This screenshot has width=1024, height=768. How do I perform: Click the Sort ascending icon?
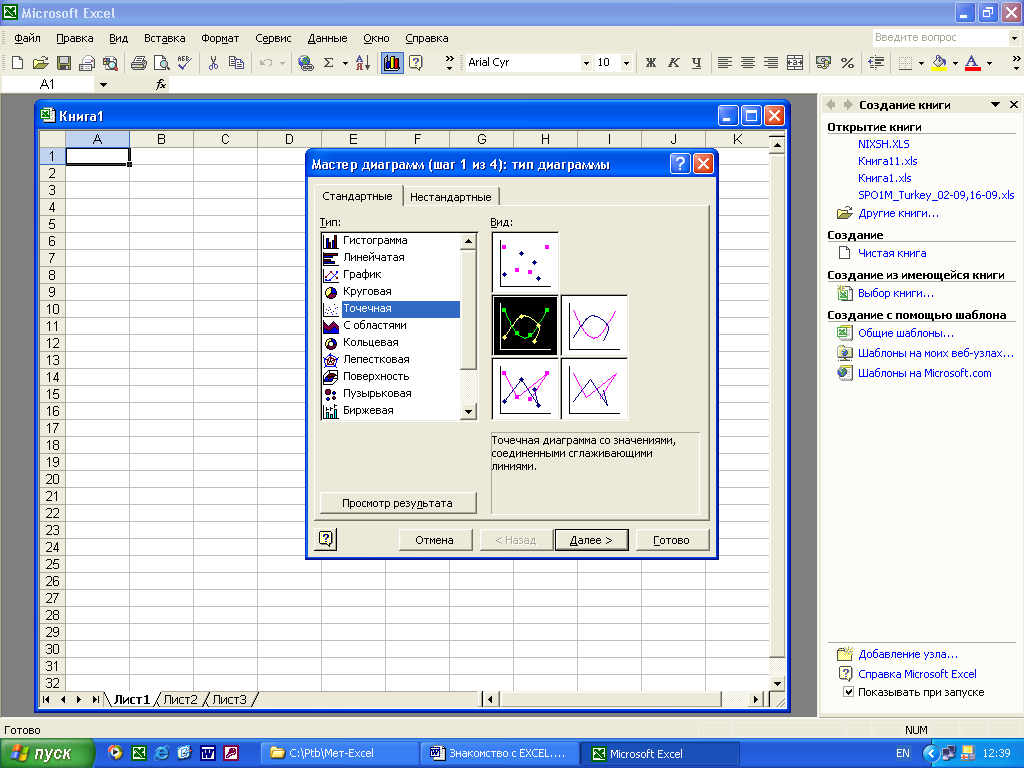click(x=363, y=63)
